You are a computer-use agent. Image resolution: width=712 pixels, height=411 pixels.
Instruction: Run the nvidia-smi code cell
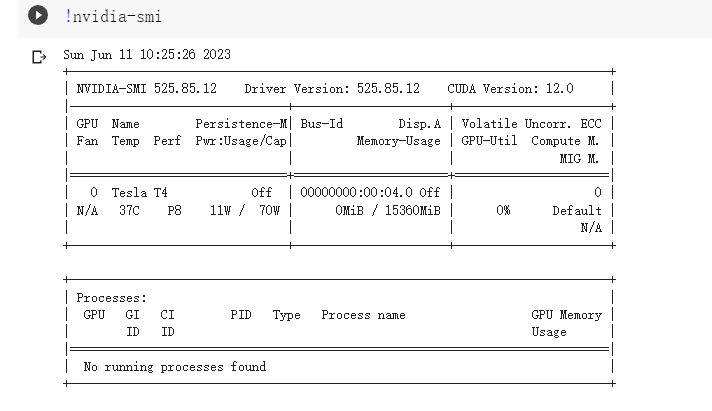(x=38, y=16)
